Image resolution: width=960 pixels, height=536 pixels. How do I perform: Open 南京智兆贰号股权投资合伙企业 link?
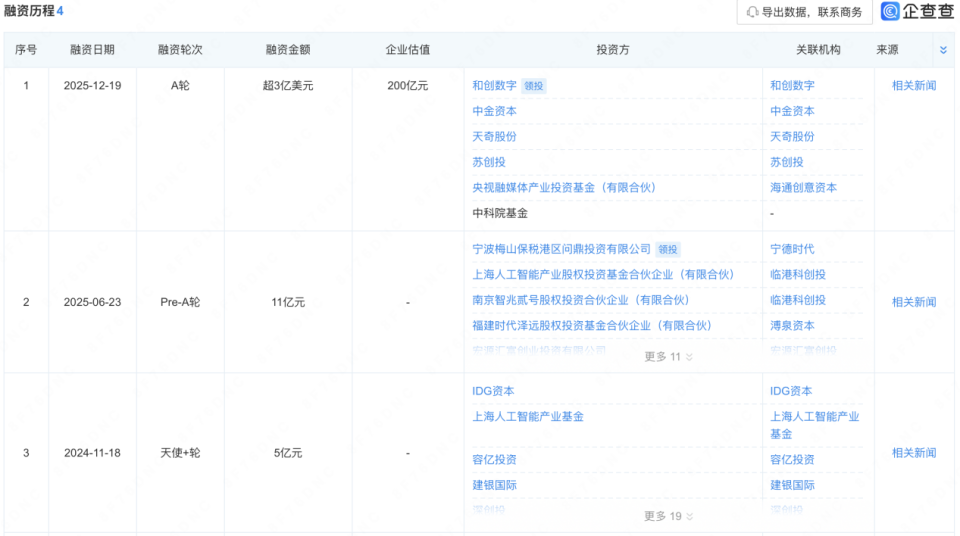point(581,300)
